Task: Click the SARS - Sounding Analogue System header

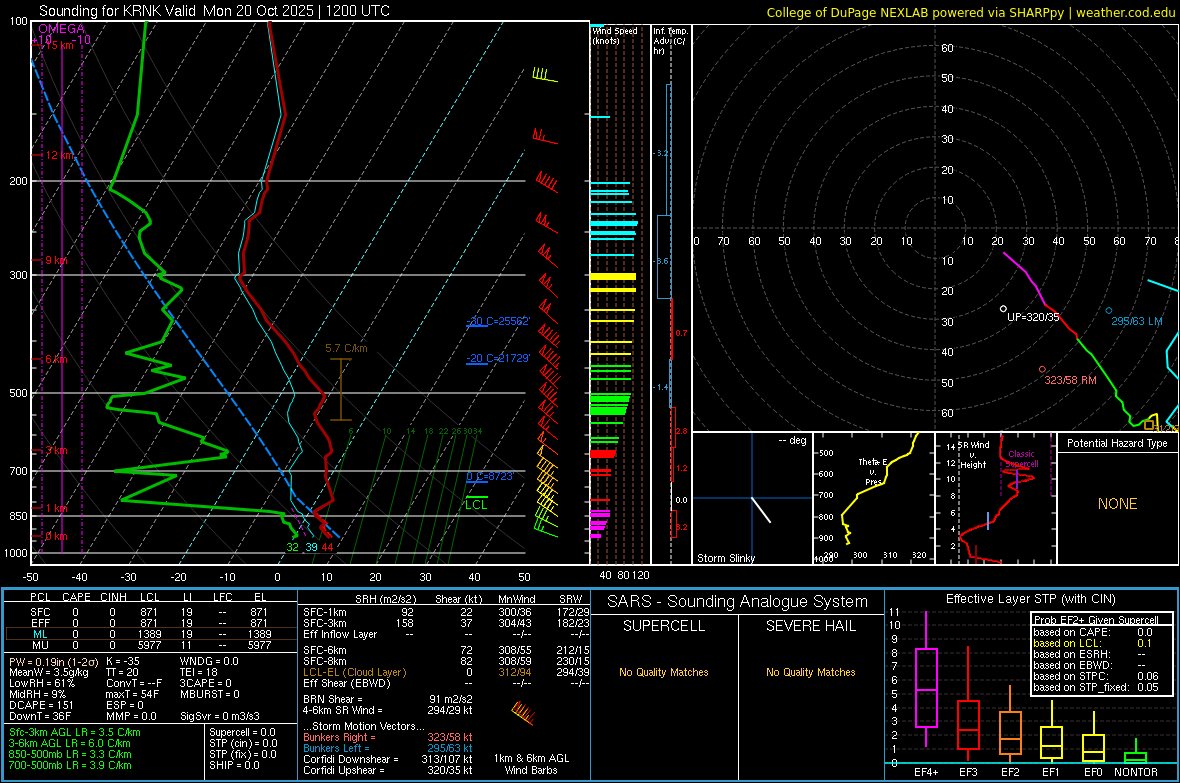Action: pyautogui.click(x=738, y=602)
